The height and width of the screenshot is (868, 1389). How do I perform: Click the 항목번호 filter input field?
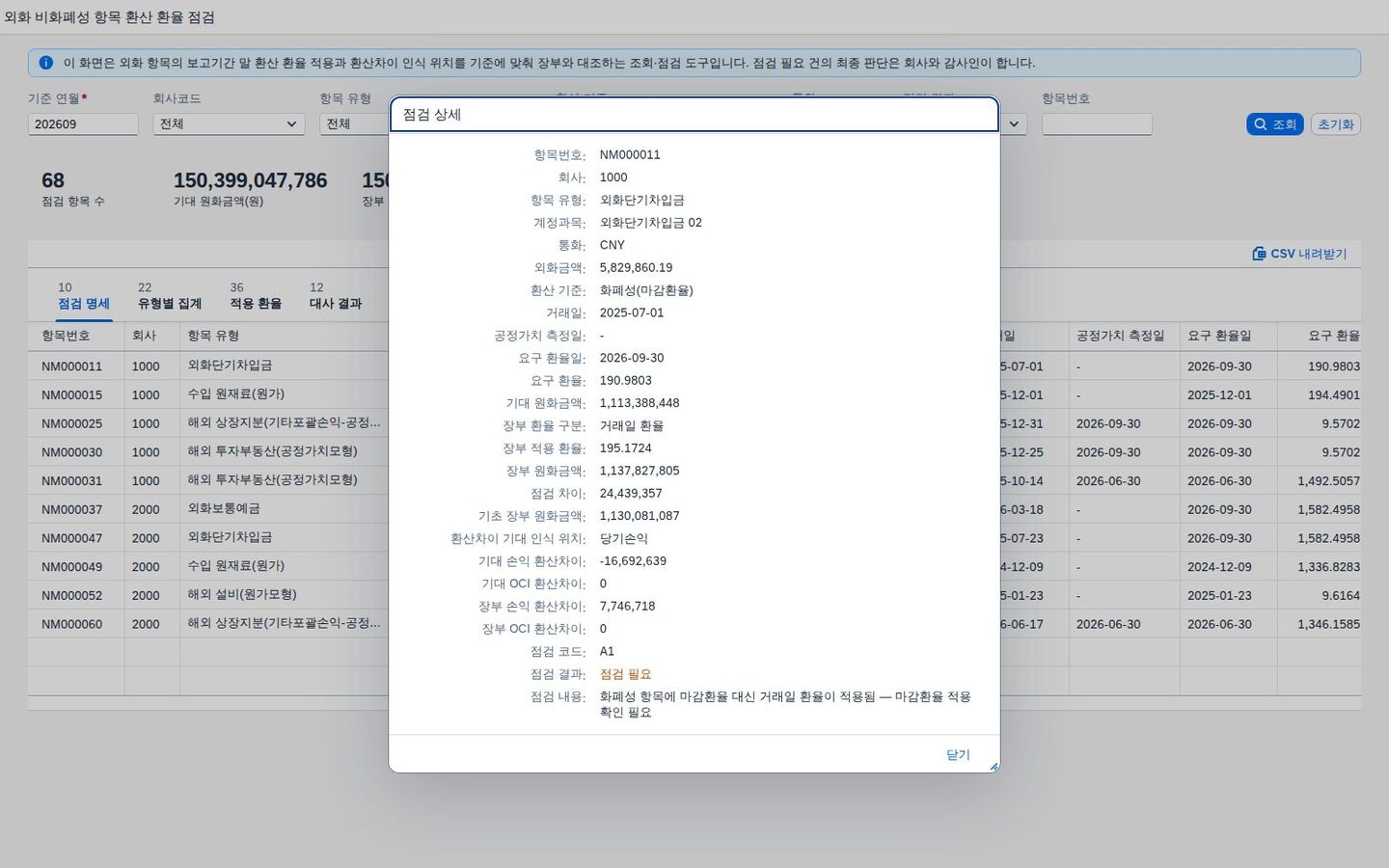[1097, 124]
